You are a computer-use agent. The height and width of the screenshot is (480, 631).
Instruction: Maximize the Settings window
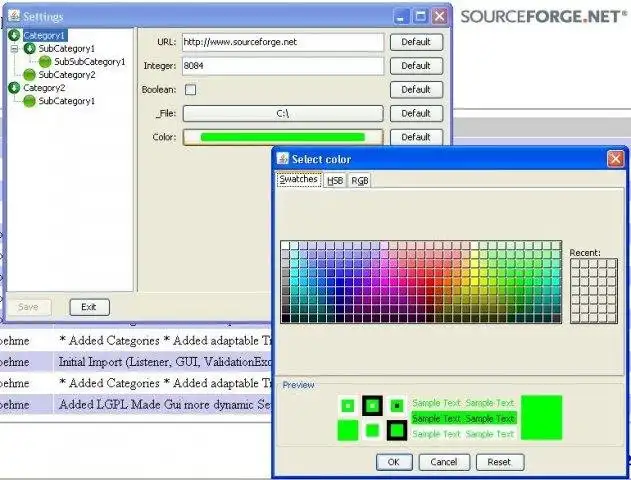click(421, 16)
